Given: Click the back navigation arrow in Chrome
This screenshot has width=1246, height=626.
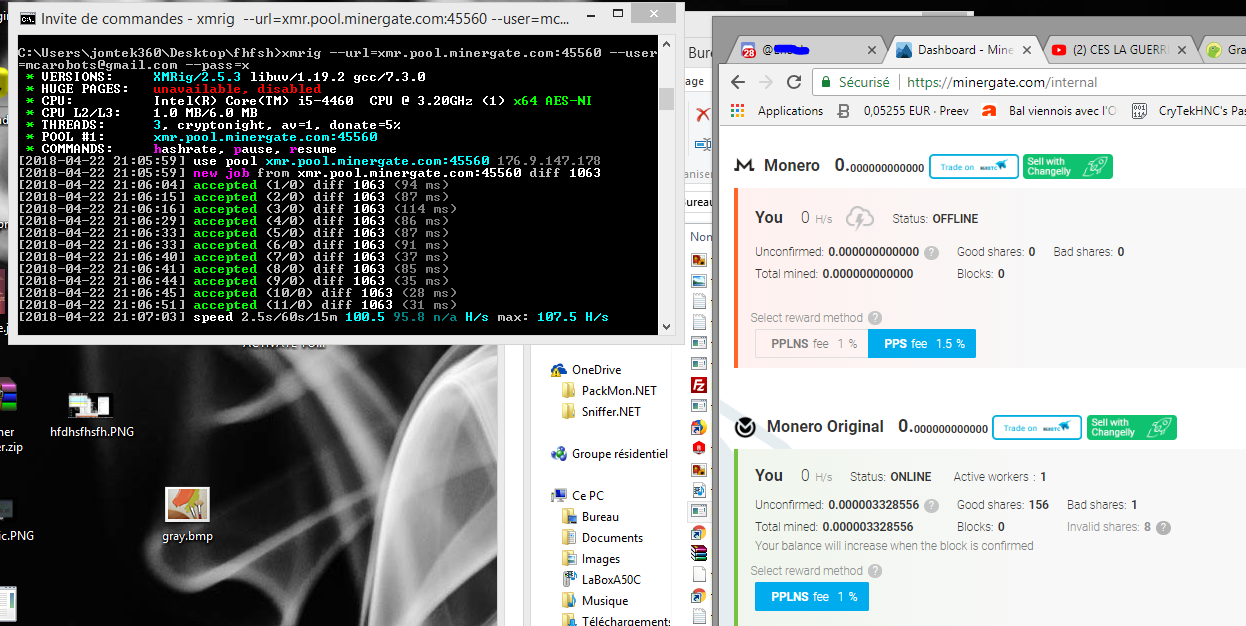Looking at the screenshot, I should coord(736,82).
